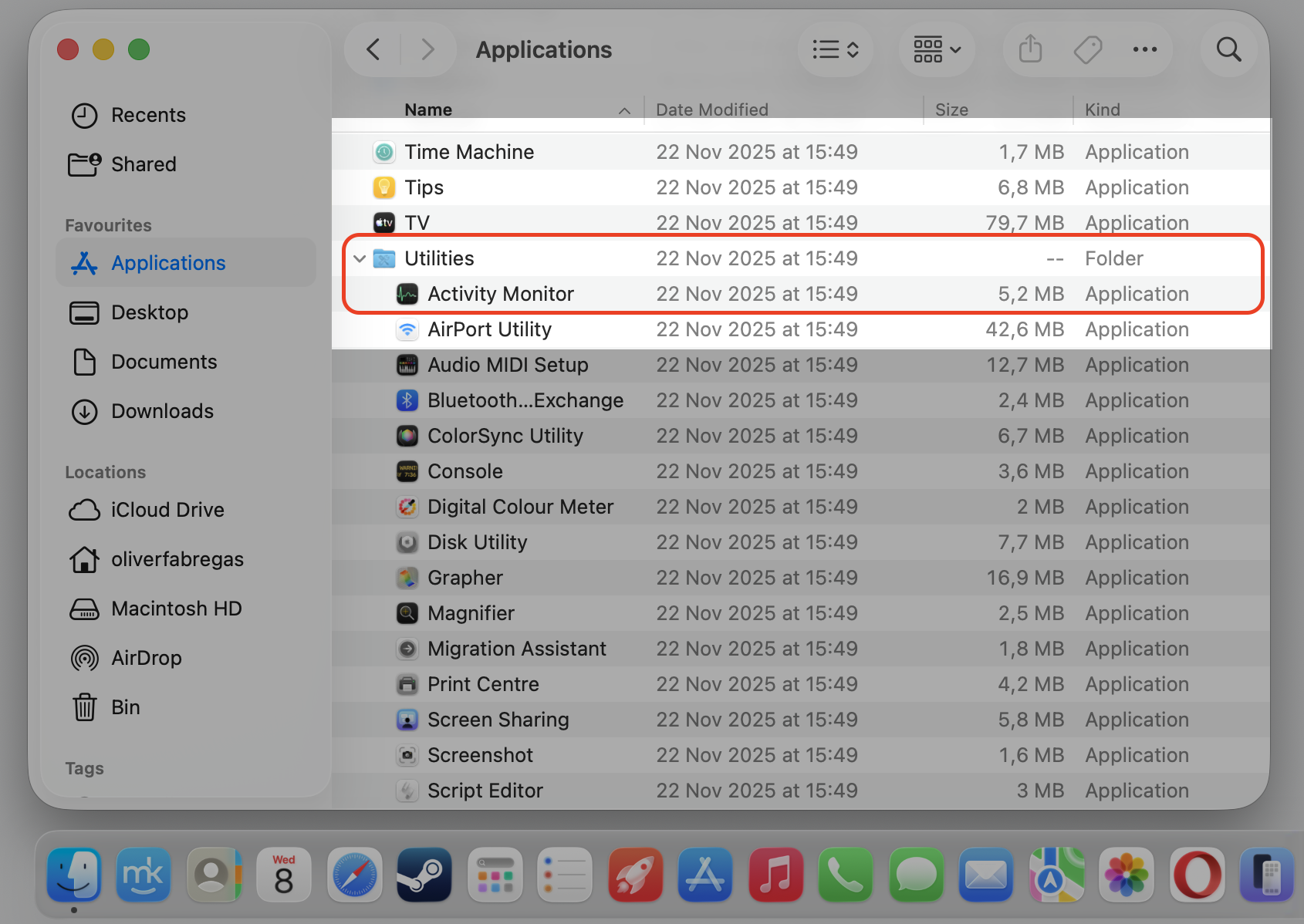This screenshot has height=924, width=1304.
Task: Sort by the Size column header
Action: pyautogui.click(x=951, y=110)
